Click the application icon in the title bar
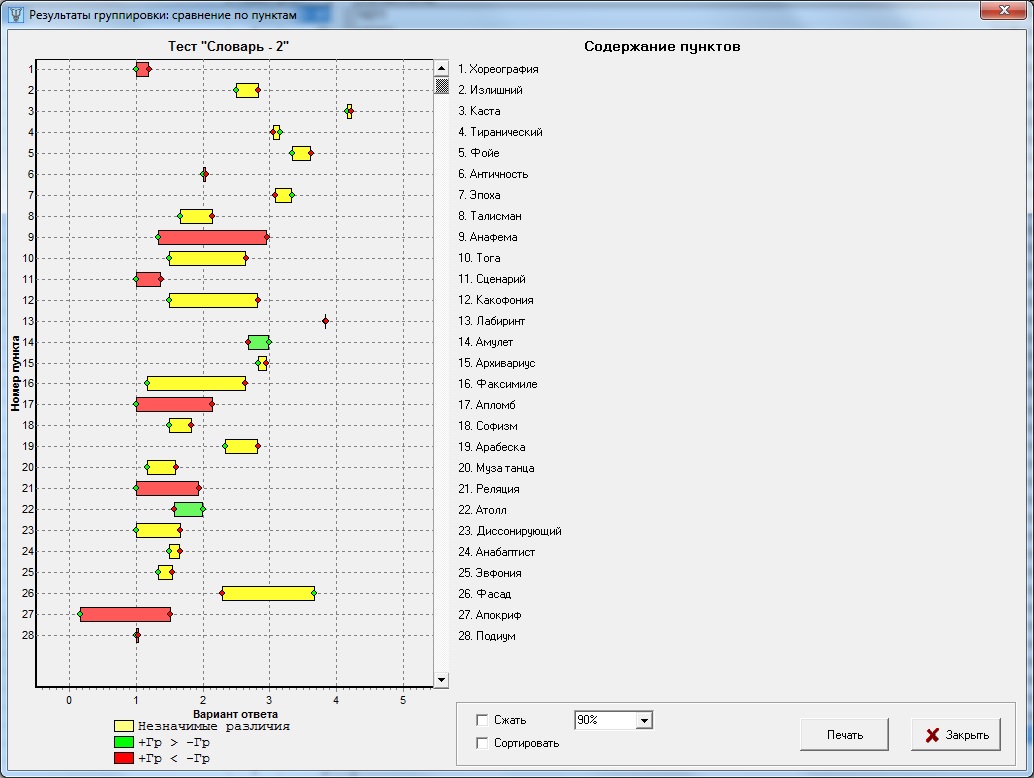 click(x=15, y=15)
